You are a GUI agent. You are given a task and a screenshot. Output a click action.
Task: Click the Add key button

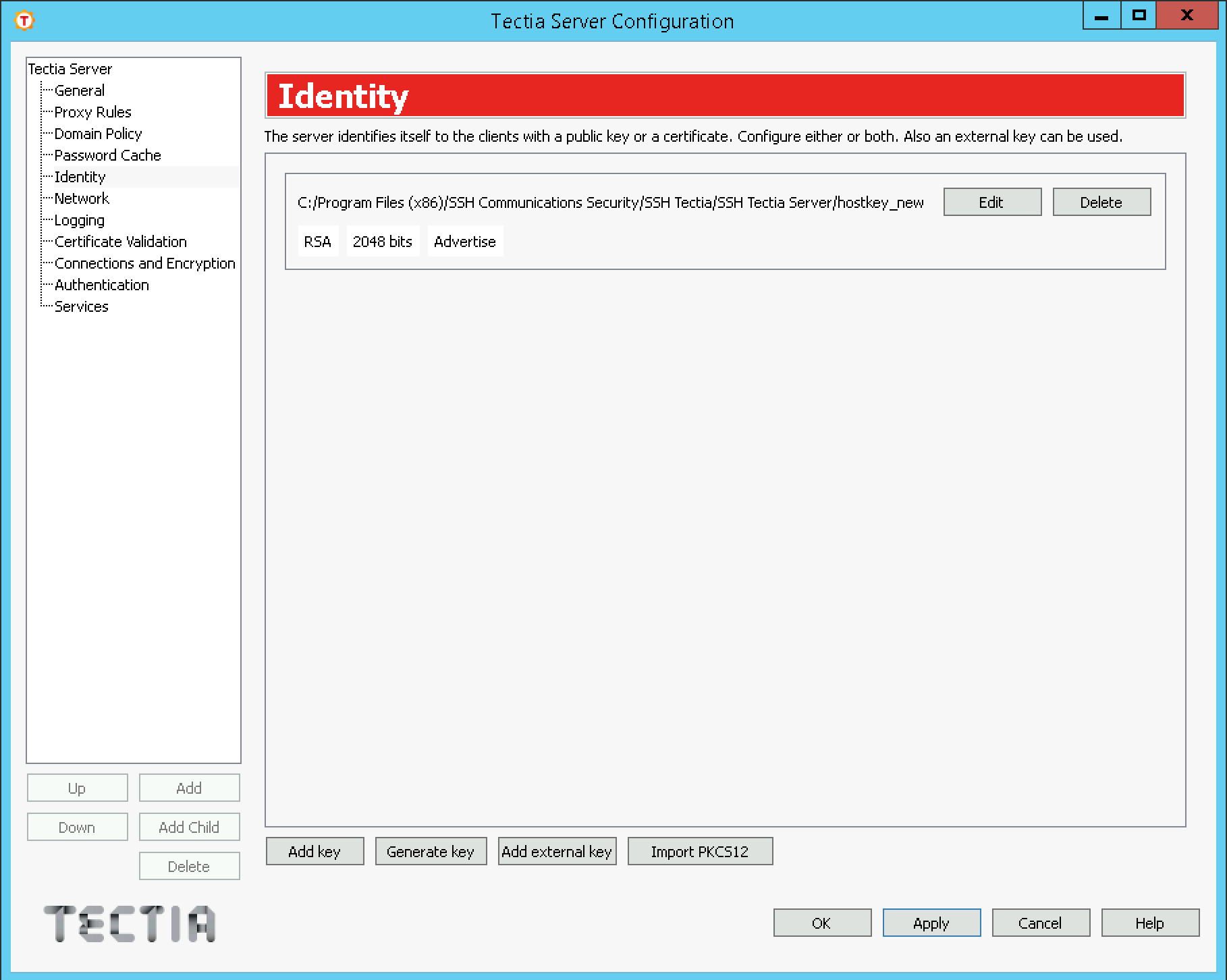[315, 852]
